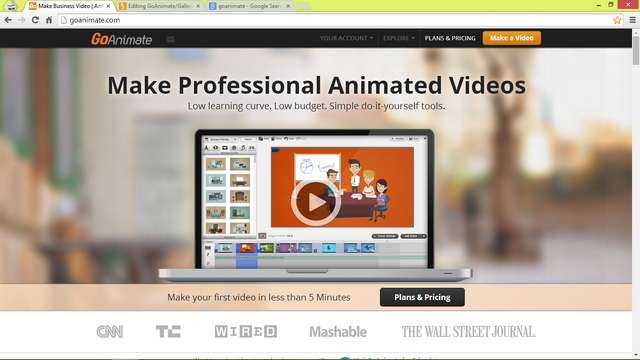Open Chrome hamburger menu
Image resolution: width=640 pixels, height=360 pixels.
(x=633, y=20)
